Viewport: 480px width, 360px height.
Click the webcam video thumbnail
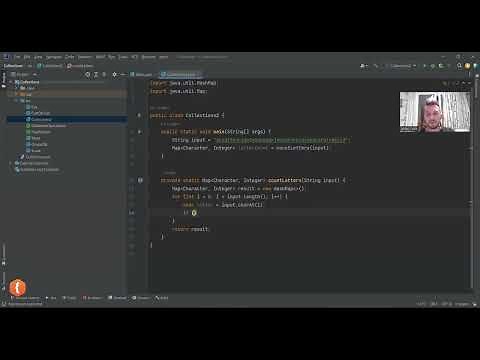click(x=435, y=112)
